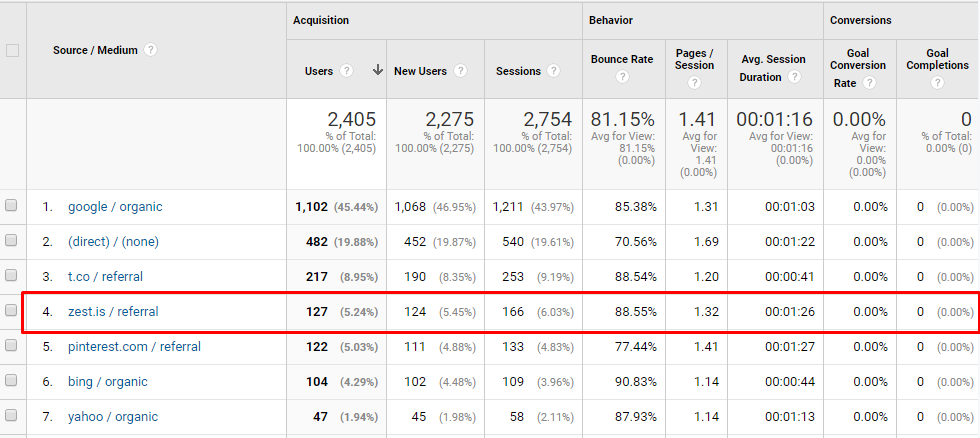Open the (direct) / (none) source link
The height and width of the screenshot is (438, 980).
coord(113,242)
